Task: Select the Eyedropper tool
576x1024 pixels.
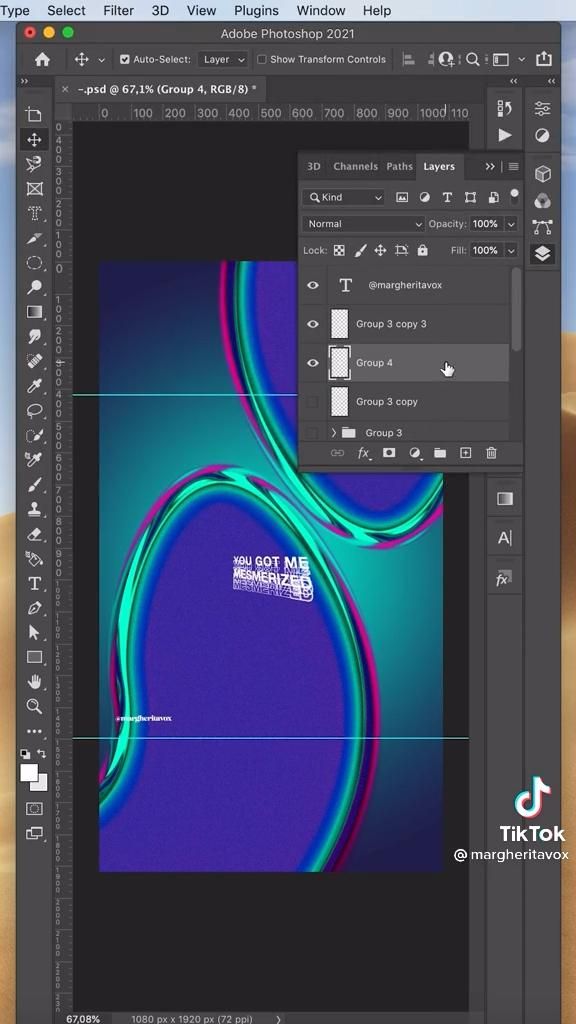Action: pyautogui.click(x=35, y=387)
